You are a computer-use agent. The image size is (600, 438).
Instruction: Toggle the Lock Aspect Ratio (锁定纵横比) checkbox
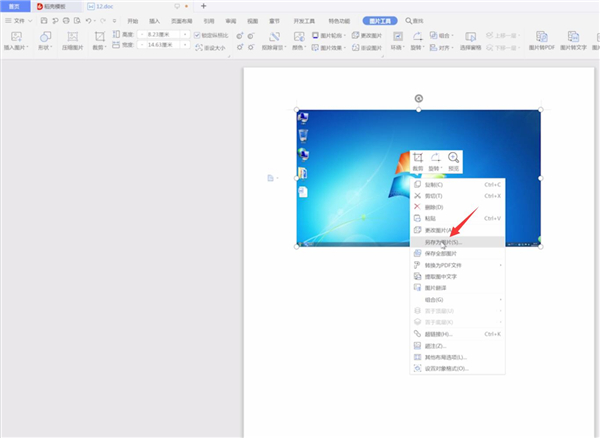(x=197, y=35)
